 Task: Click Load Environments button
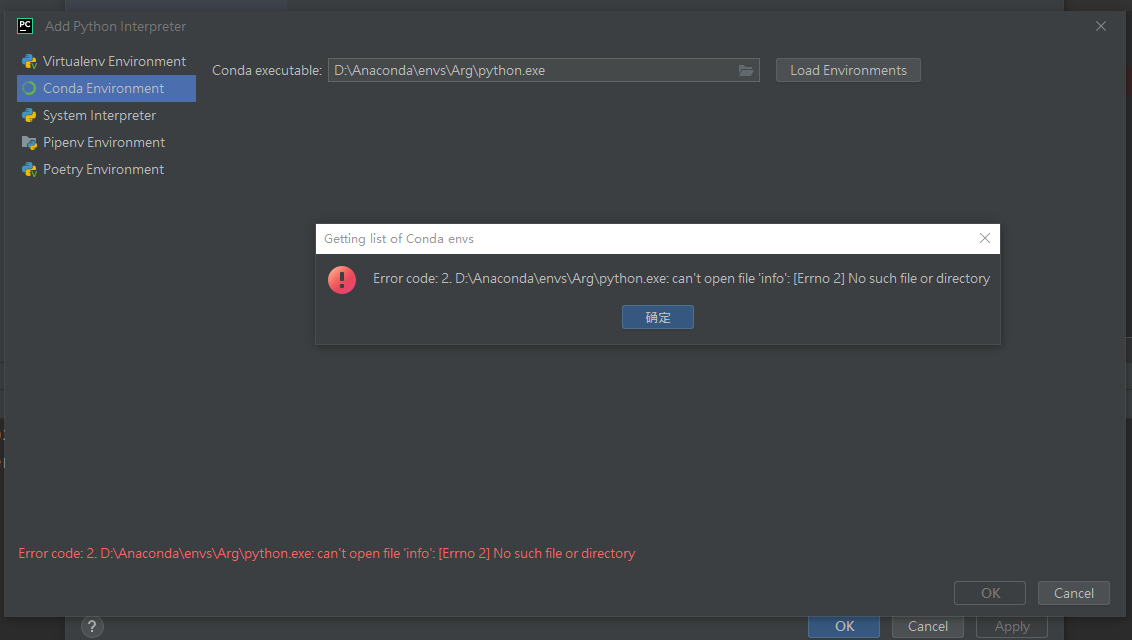tap(848, 70)
